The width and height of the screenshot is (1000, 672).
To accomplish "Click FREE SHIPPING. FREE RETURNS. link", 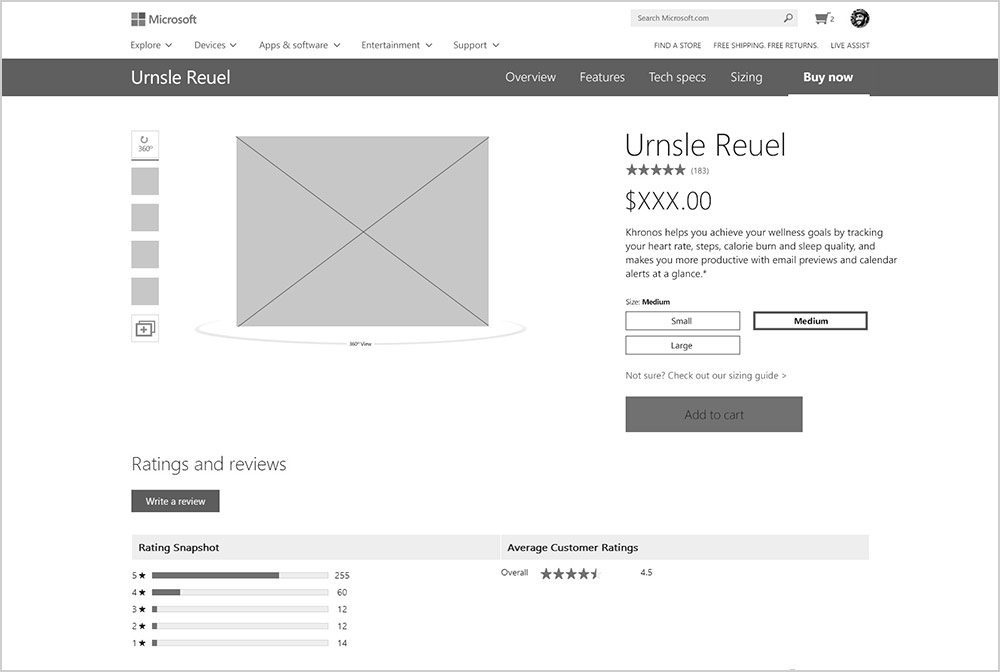I will point(765,45).
